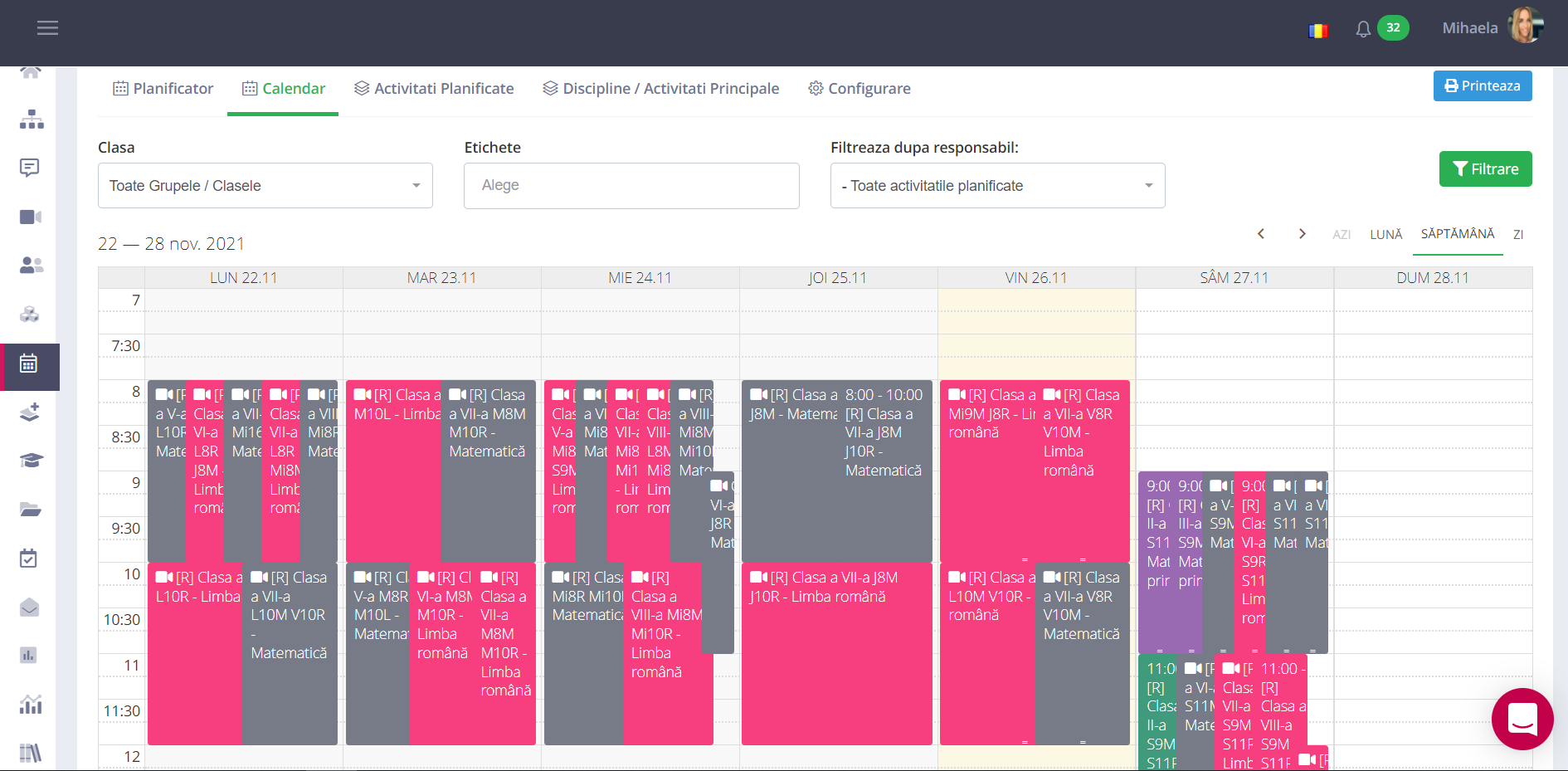Click MIE 24.11 day header
Screen dimensions: 1568x771
pyautogui.click(x=640, y=278)
